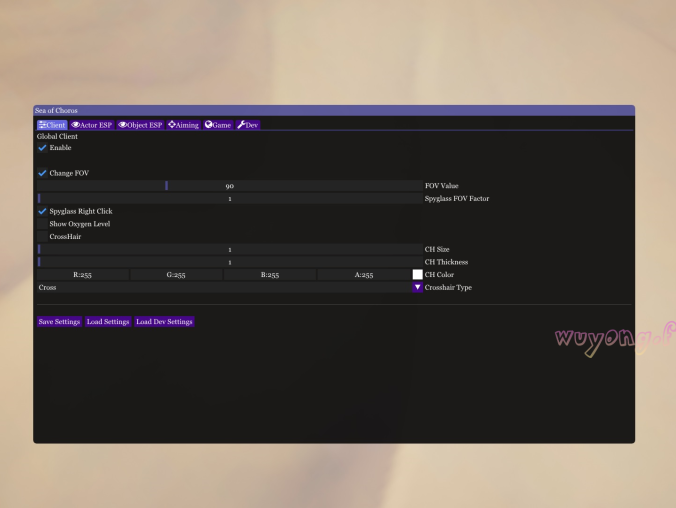The width and height of the screenshot is (676, 508).
Task: Switch to the Aiming tab
Action: tap(184, 125)
